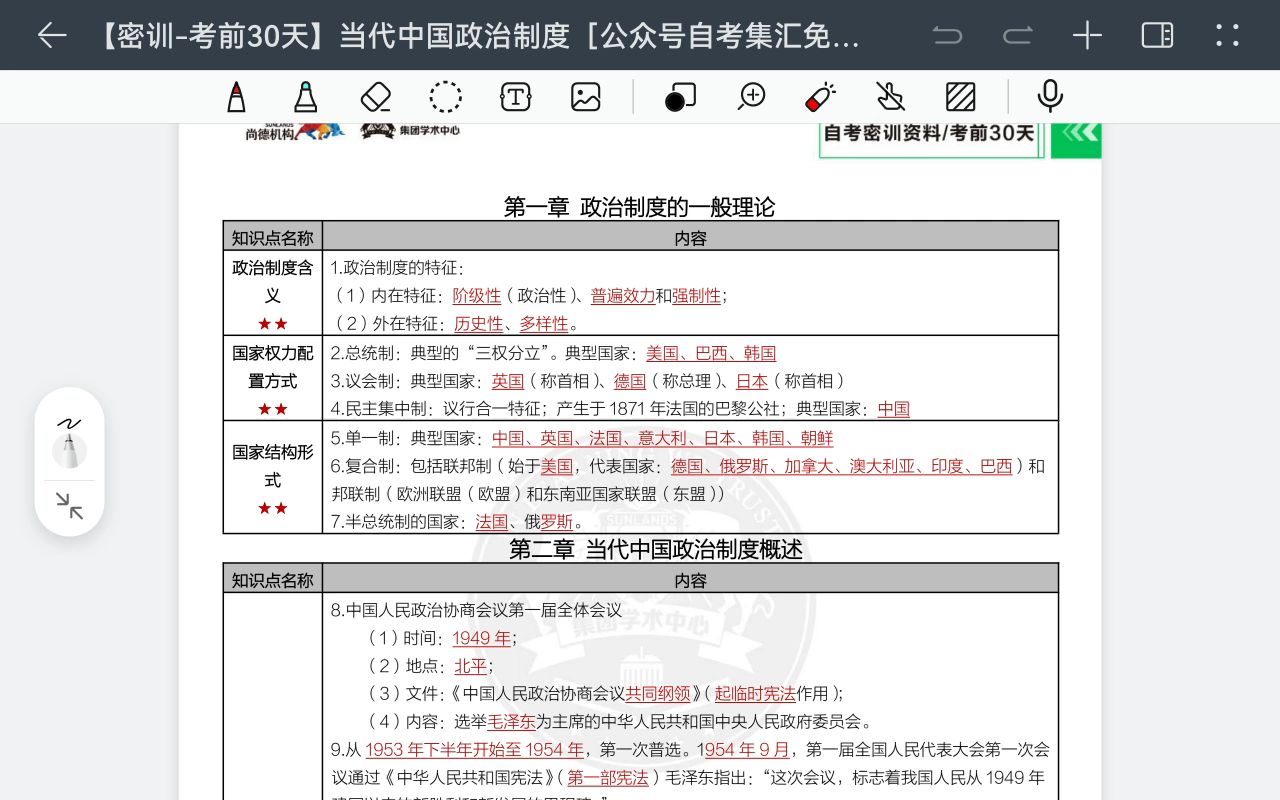Open the zoom magnifier tool
The width and height of the screenshot is (1280, 800).
point(751,97)
